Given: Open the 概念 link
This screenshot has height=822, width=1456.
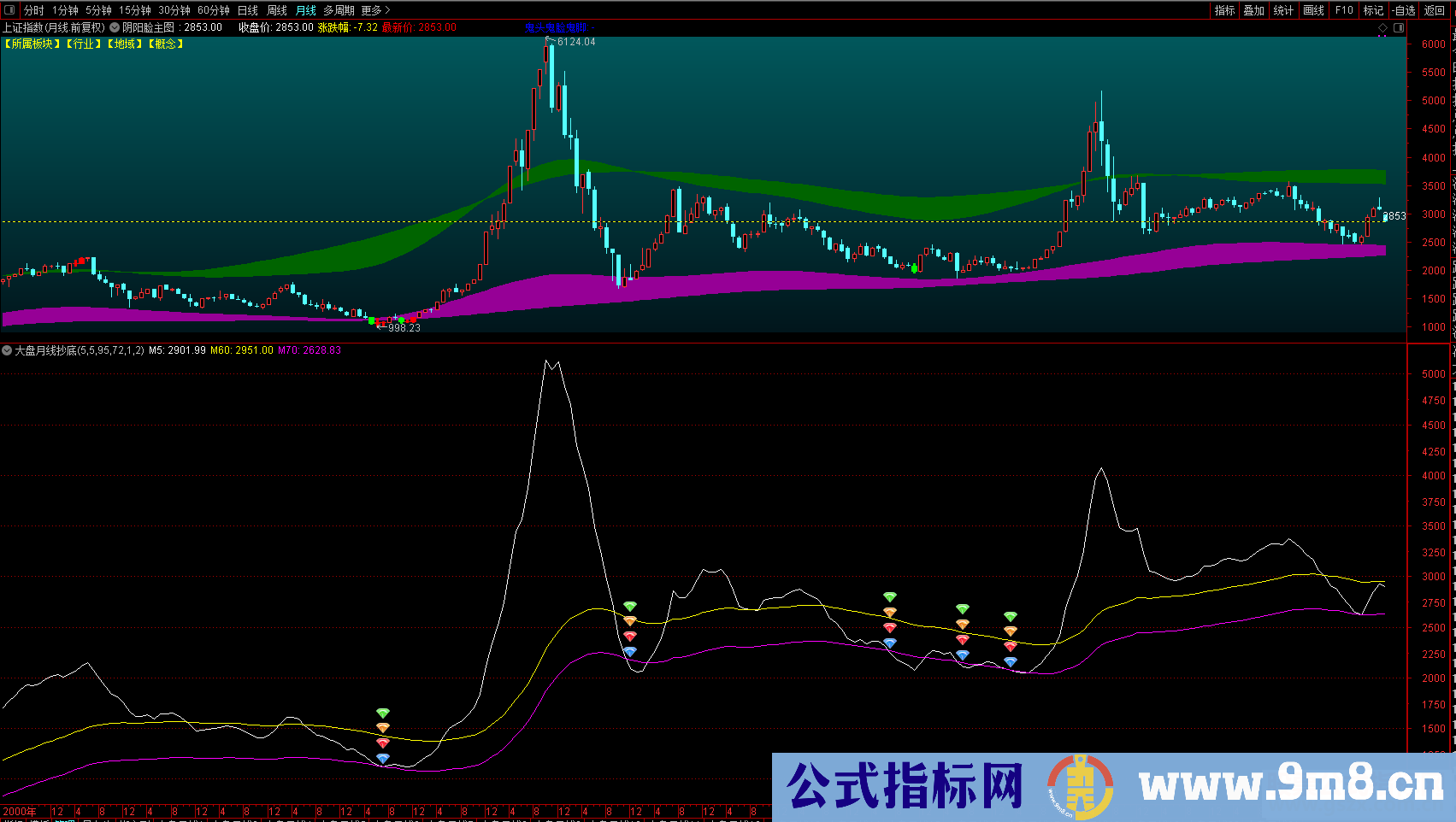Looking at the screenshot, I should [166, 44].
